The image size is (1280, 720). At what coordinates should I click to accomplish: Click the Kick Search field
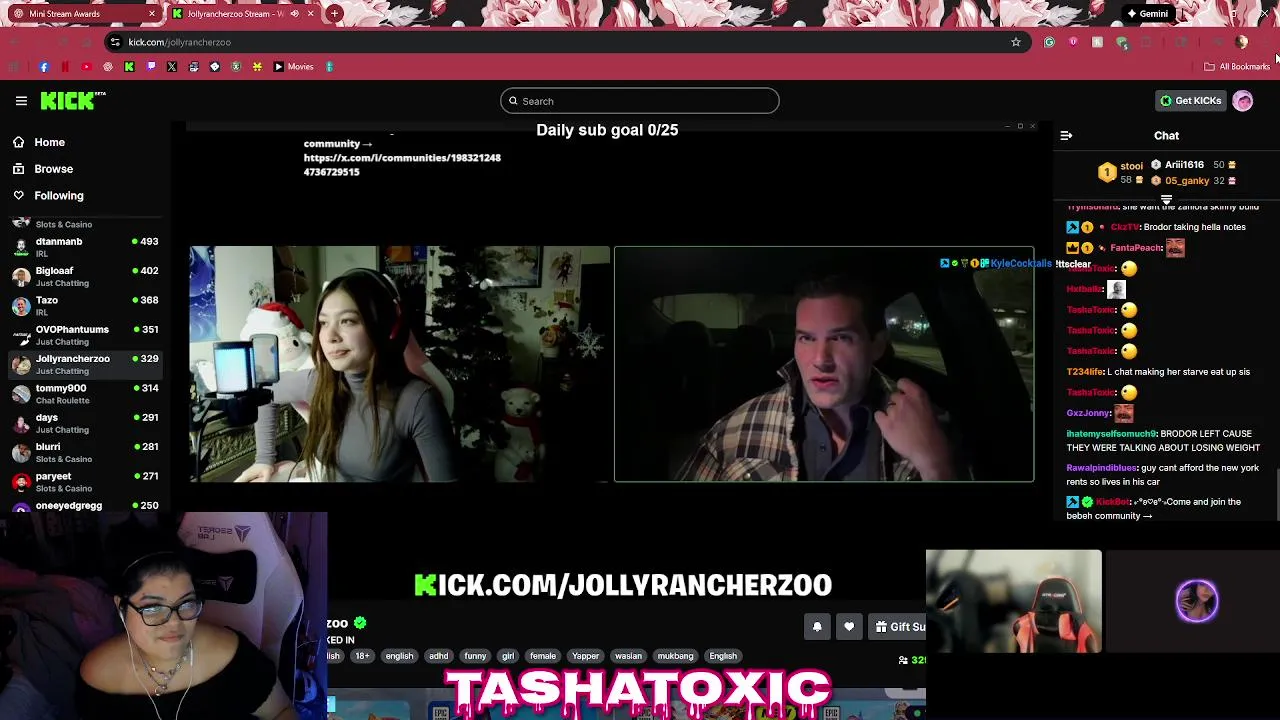[640, 101]
